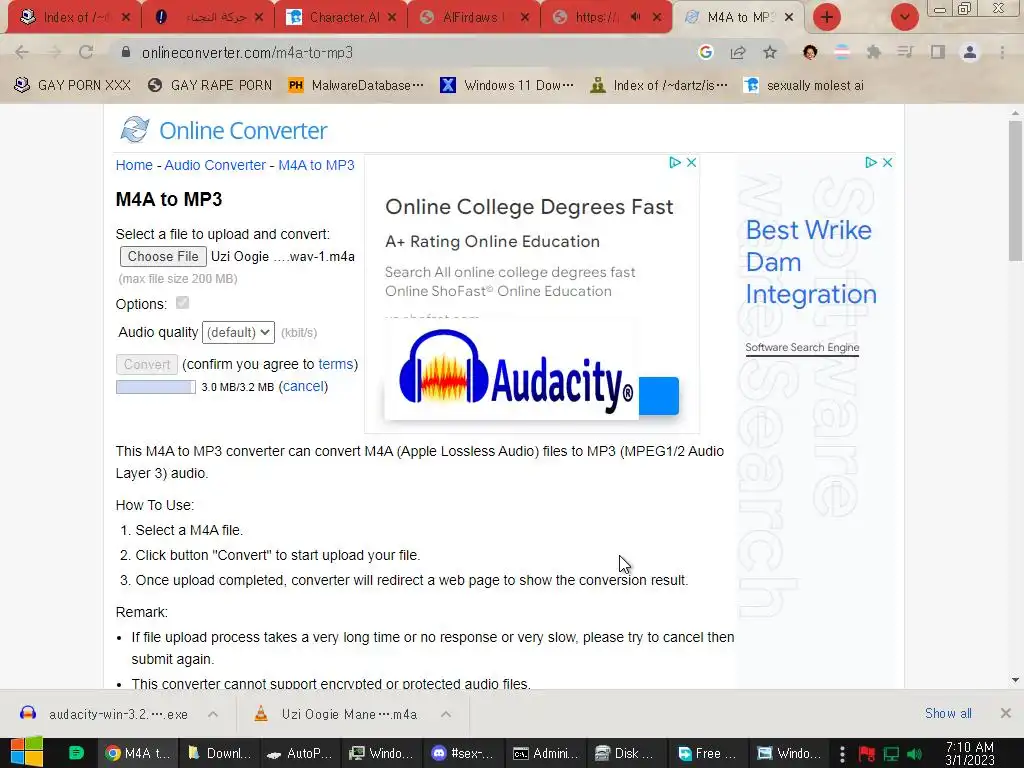
Task: Open the Windows 11 Dow... bookmark
Action: (507, 85)
